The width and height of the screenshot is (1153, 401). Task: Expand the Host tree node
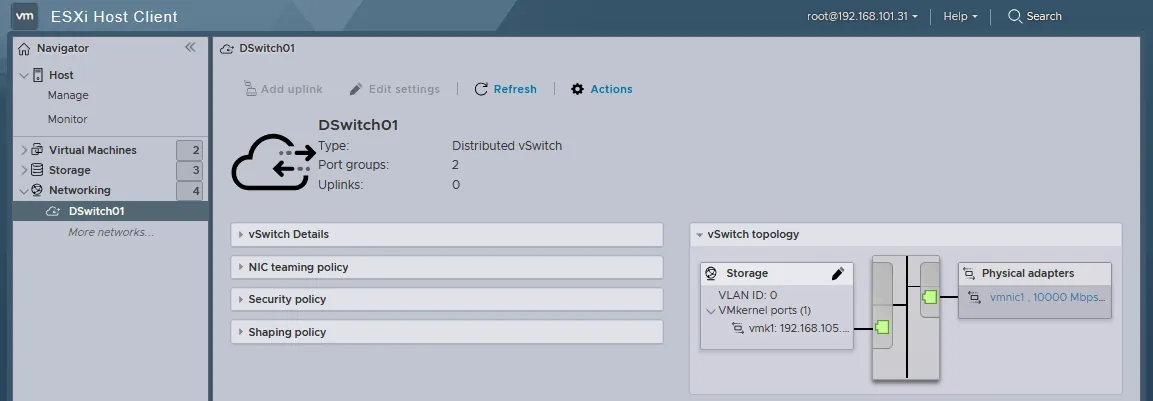pos(24,75)
